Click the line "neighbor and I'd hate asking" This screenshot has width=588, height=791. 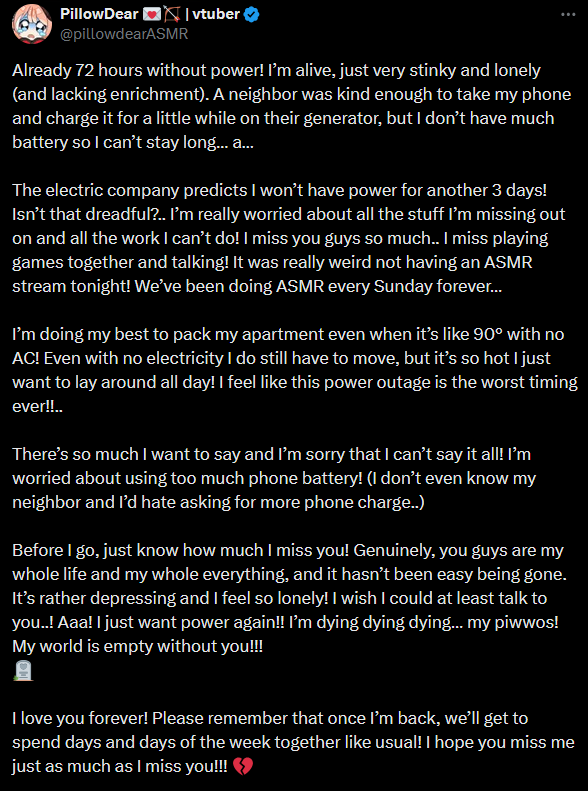pyautogui.click(x=218, y=502)
